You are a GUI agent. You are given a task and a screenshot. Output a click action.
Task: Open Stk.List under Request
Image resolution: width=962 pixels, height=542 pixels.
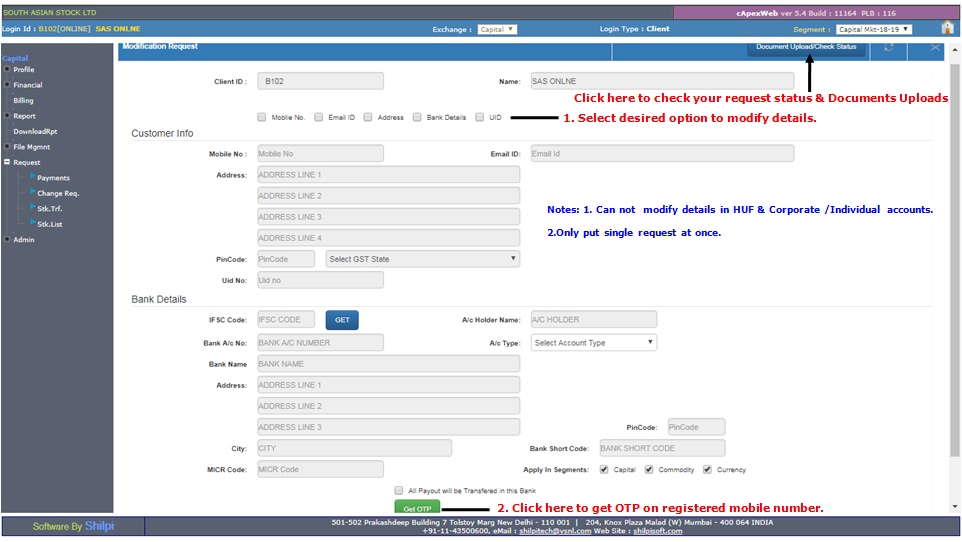[x=50, y=224]
